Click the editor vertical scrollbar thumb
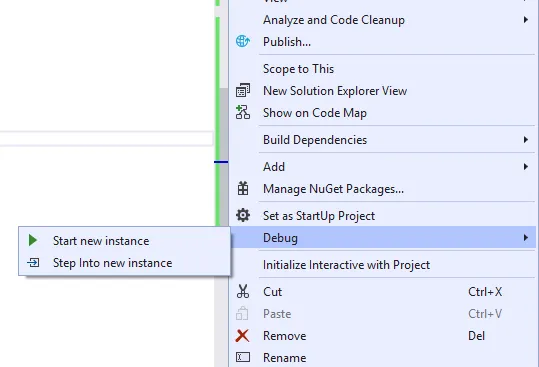Viewport: 539px width, 367px height. coord(223,157)
